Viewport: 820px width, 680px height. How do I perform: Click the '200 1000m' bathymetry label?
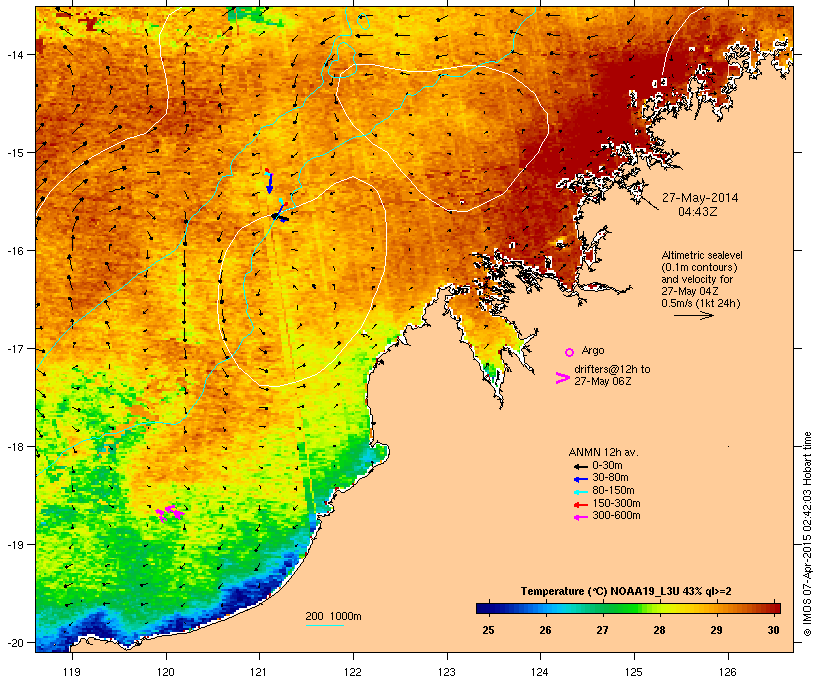pos(333,616)
